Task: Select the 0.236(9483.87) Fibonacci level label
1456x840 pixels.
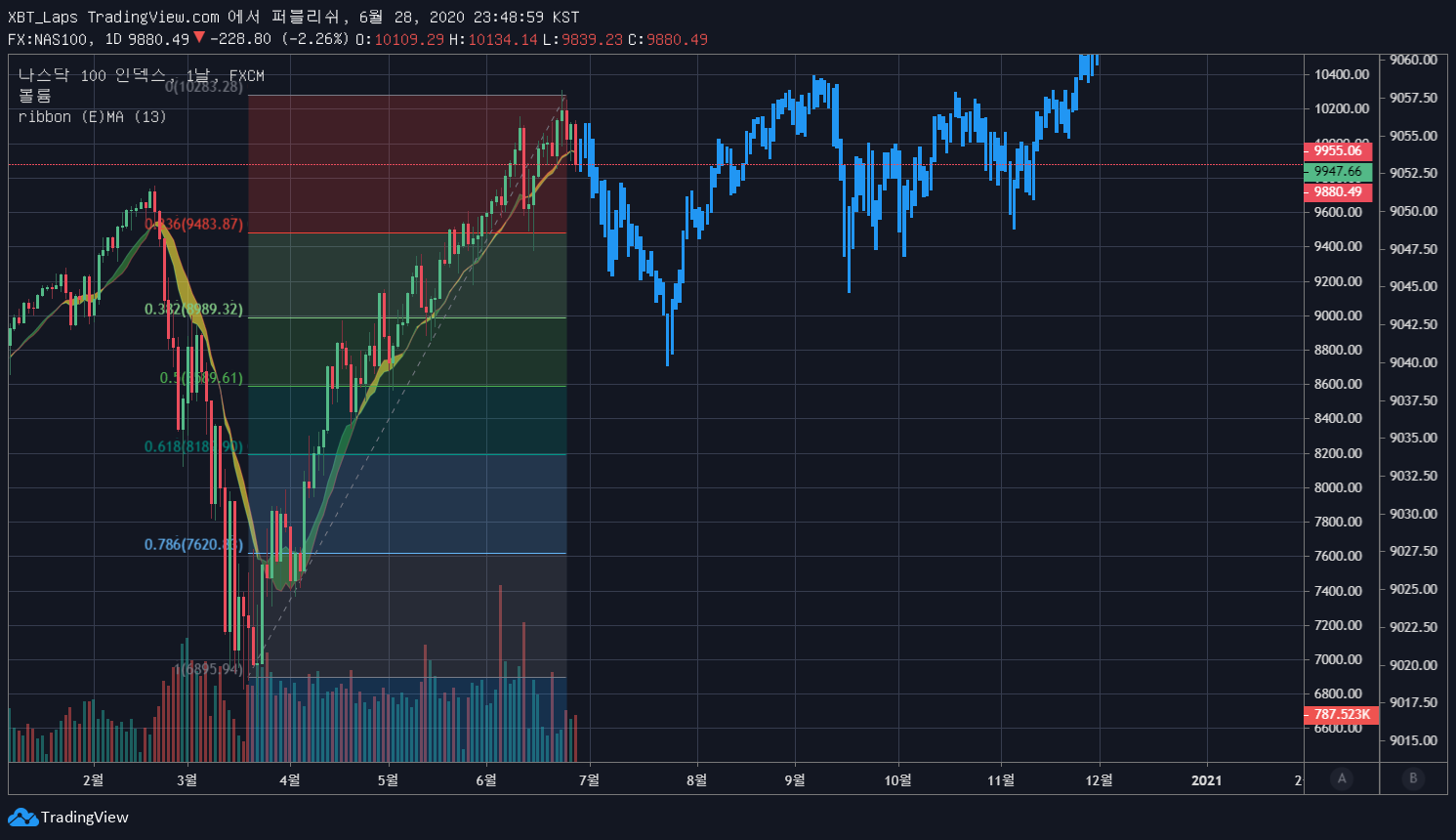Action: coord(193,224)
